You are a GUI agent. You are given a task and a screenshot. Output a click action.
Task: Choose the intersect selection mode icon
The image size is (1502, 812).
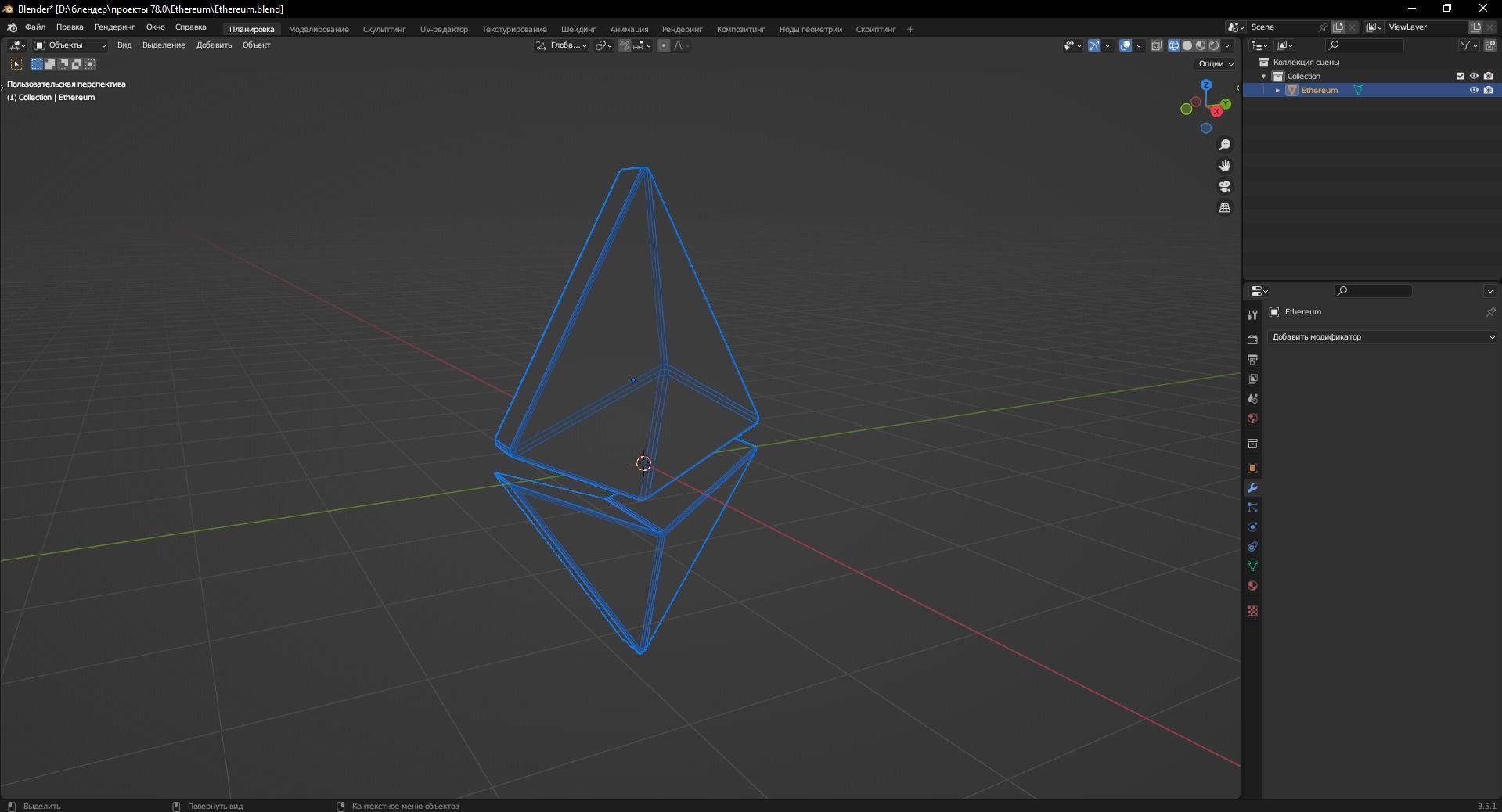pos(90,64)
